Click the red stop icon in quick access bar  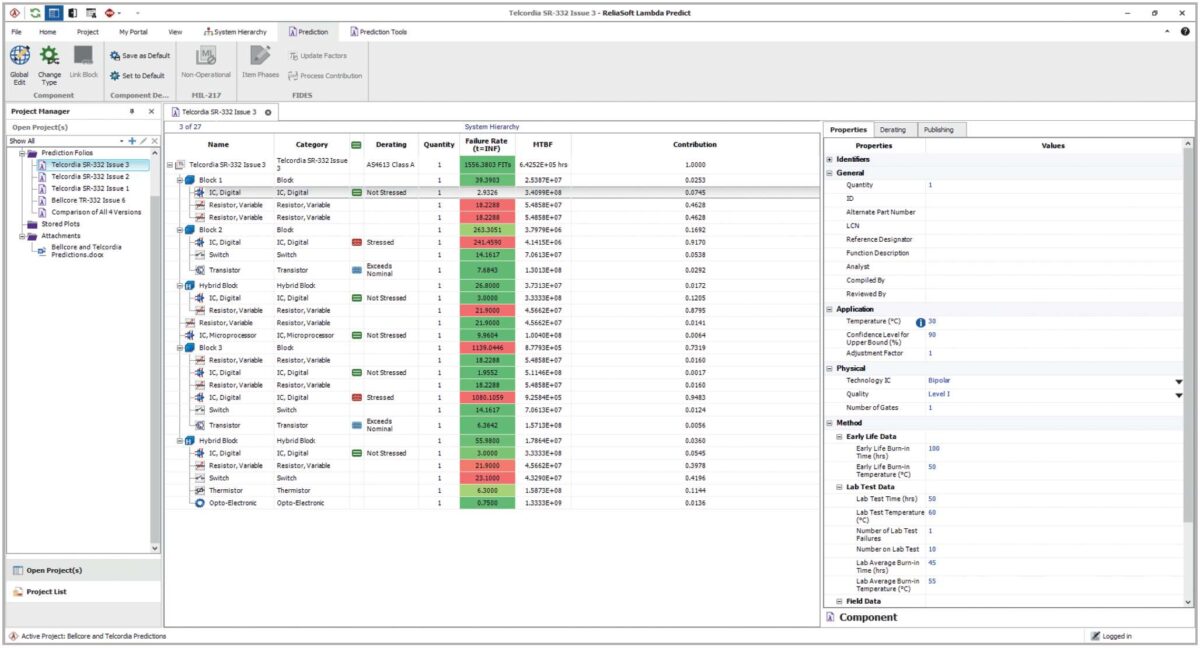[109, 13]
